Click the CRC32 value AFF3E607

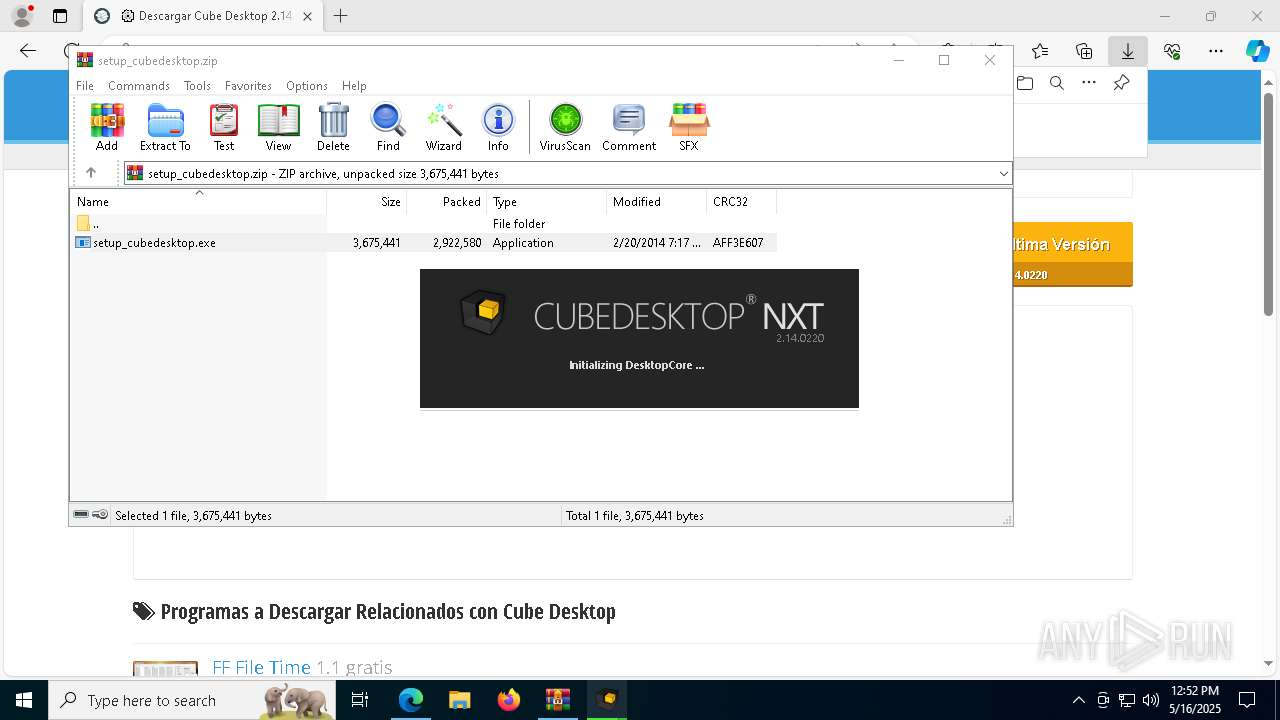point(738,243)
